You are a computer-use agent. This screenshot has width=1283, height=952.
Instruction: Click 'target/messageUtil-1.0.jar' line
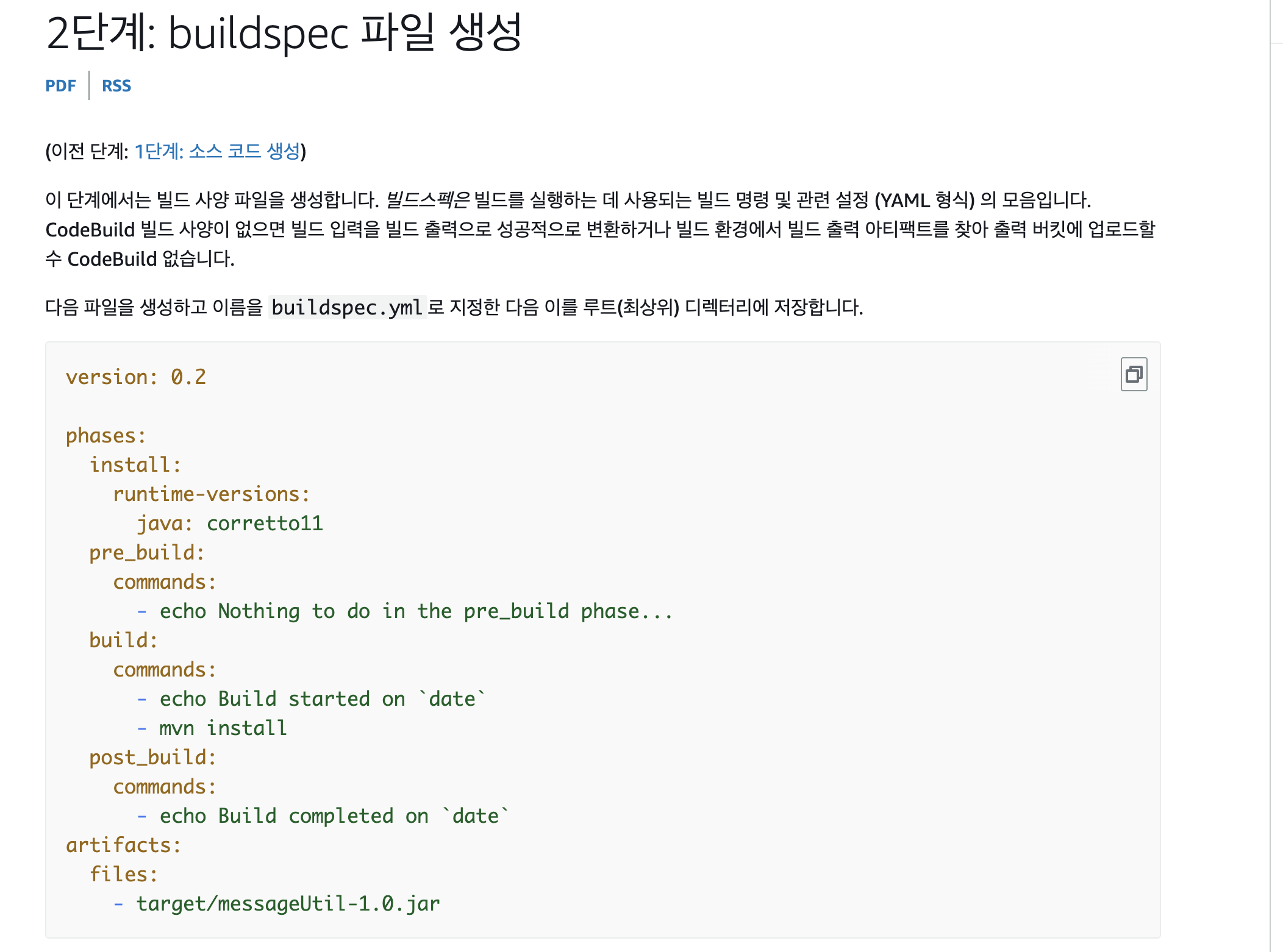click(288, 904)
